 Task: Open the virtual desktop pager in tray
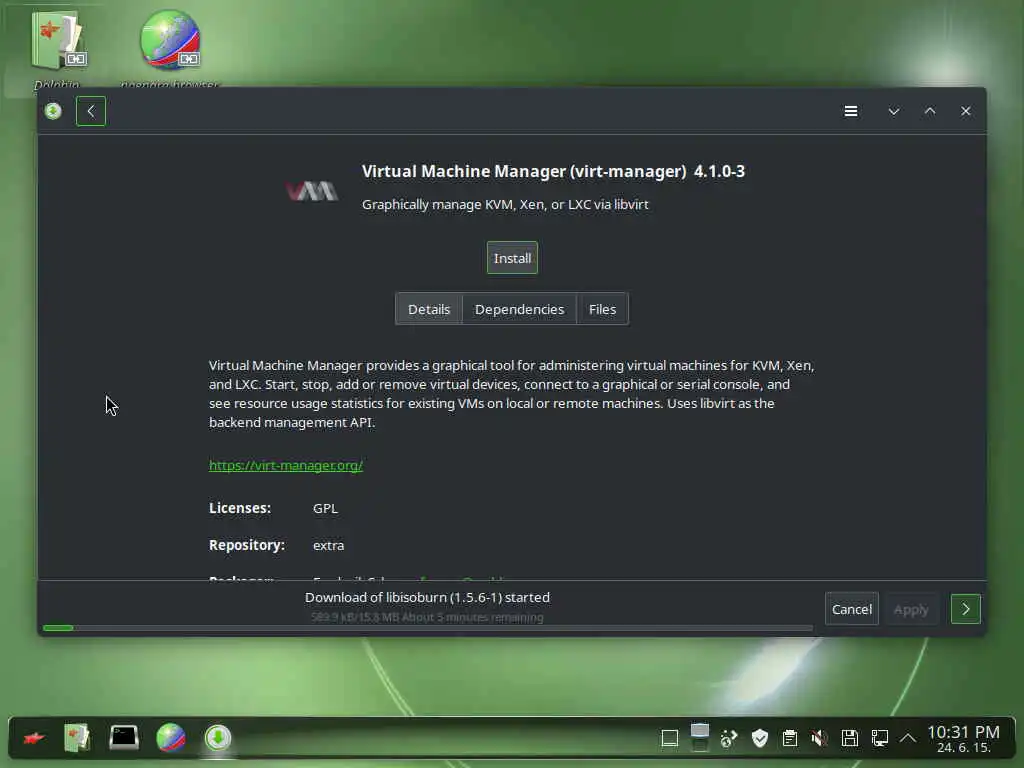point(699,738)
